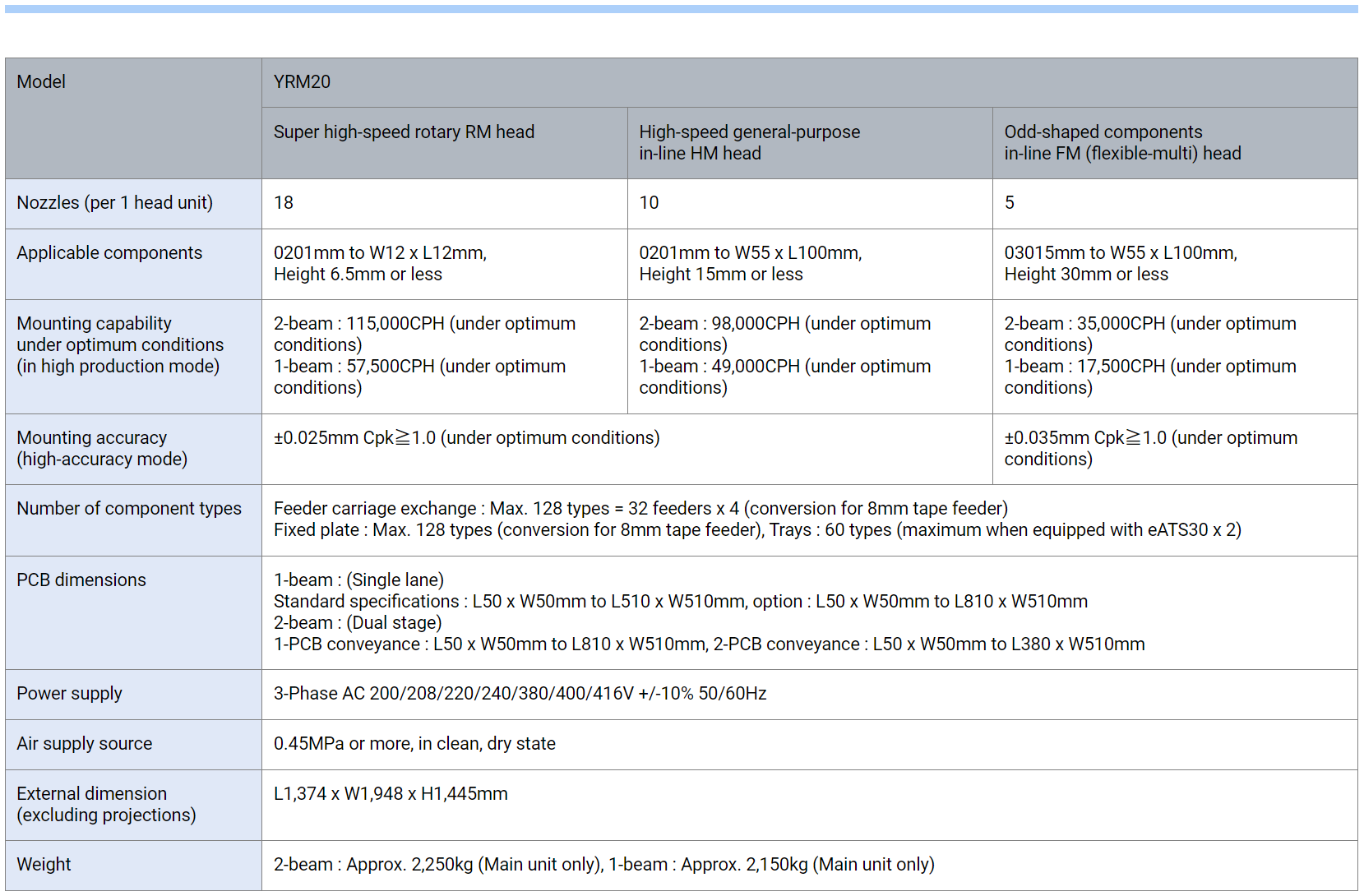
Task: Click '0201mm to W12 x L12mm' cell
Action: pyautogui.click(x=445, y=264)
